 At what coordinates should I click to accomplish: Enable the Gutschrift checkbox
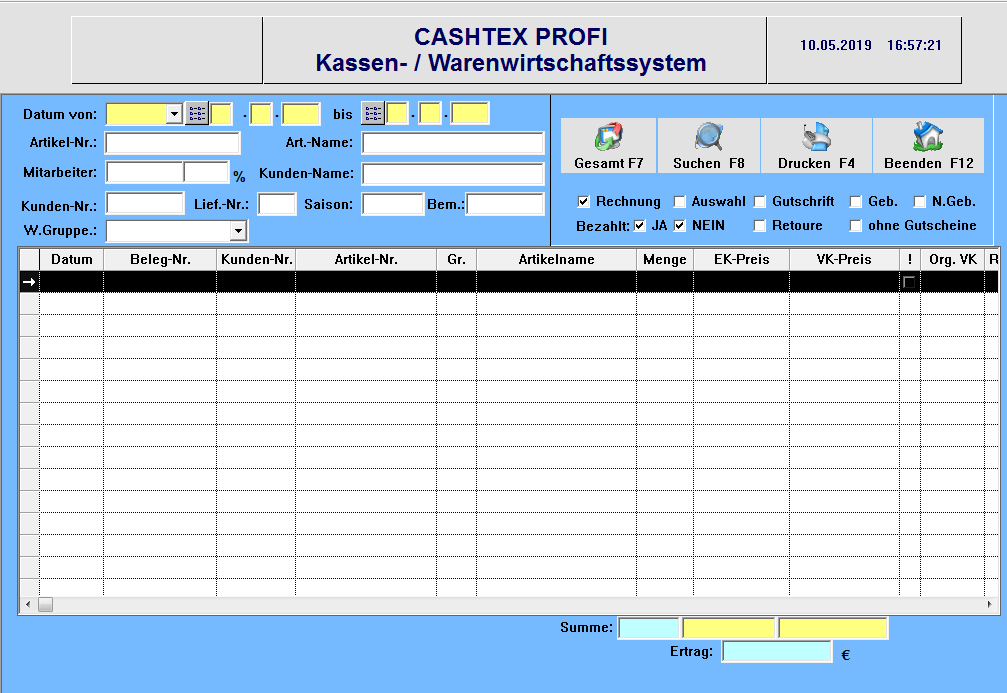tap(760, 202)
